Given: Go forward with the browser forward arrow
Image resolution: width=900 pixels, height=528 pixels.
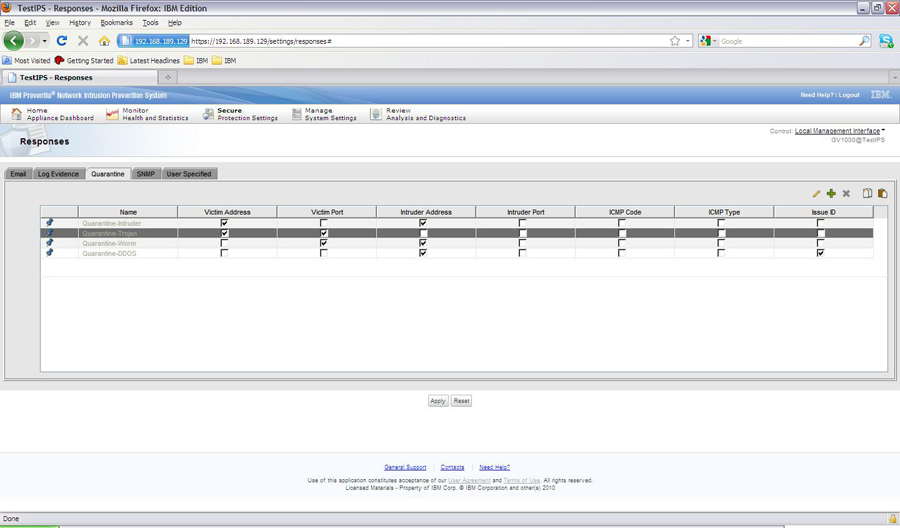Looking at the screenshot, I should coord(32,41).
